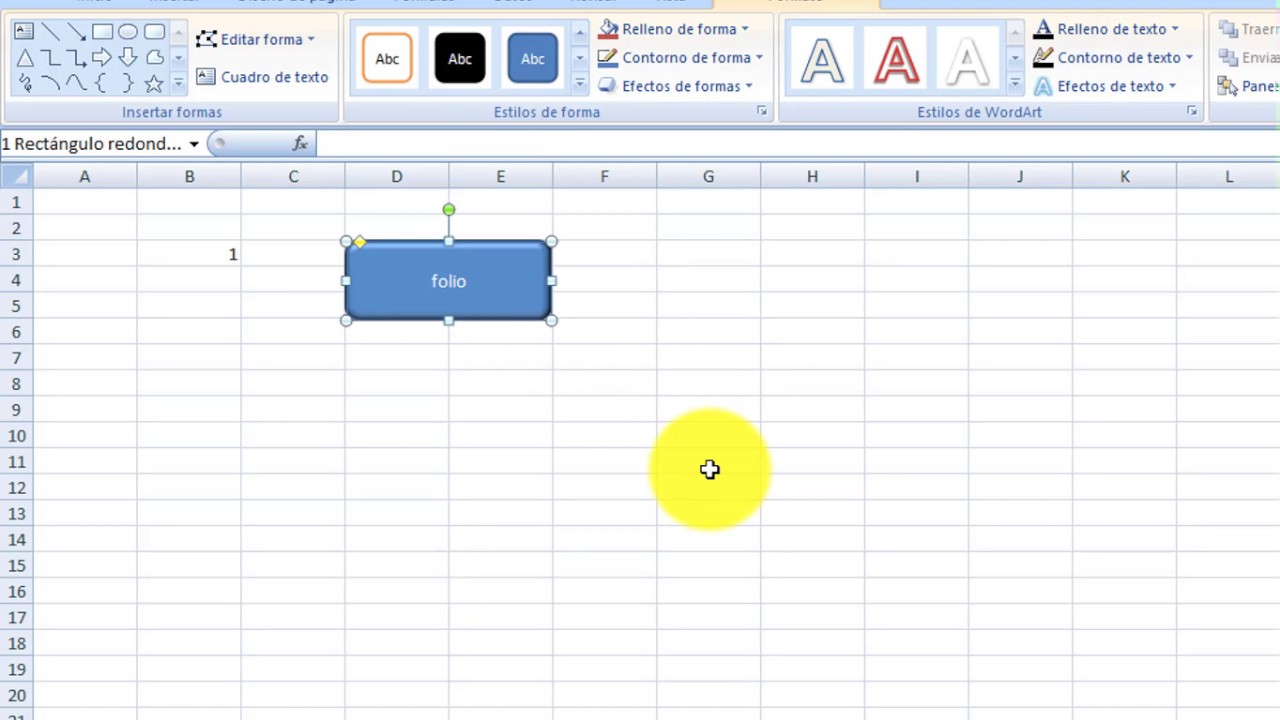The image size is (1280, 720).
Task: Apply red WordArt text style
Action: pyautogui.click(x=896, y=58)
